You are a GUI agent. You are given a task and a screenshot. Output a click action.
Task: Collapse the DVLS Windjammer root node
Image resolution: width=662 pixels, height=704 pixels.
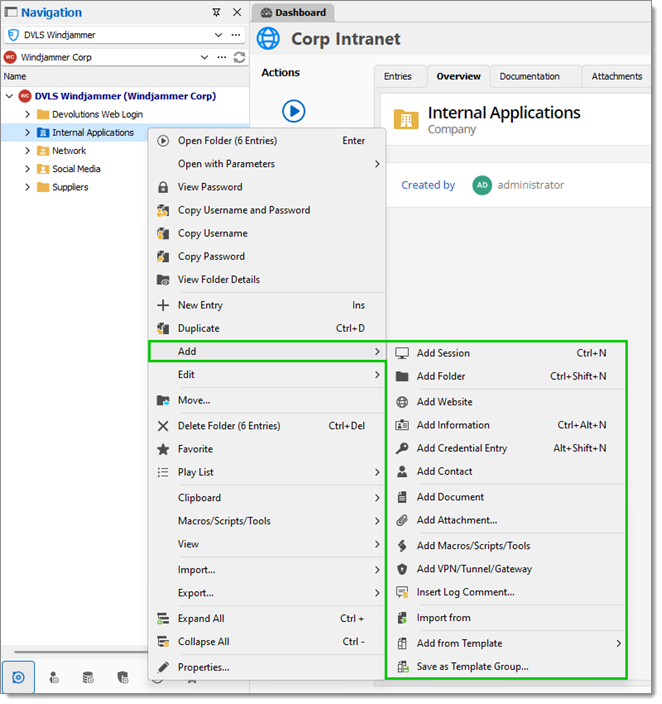tap(9, 97)
